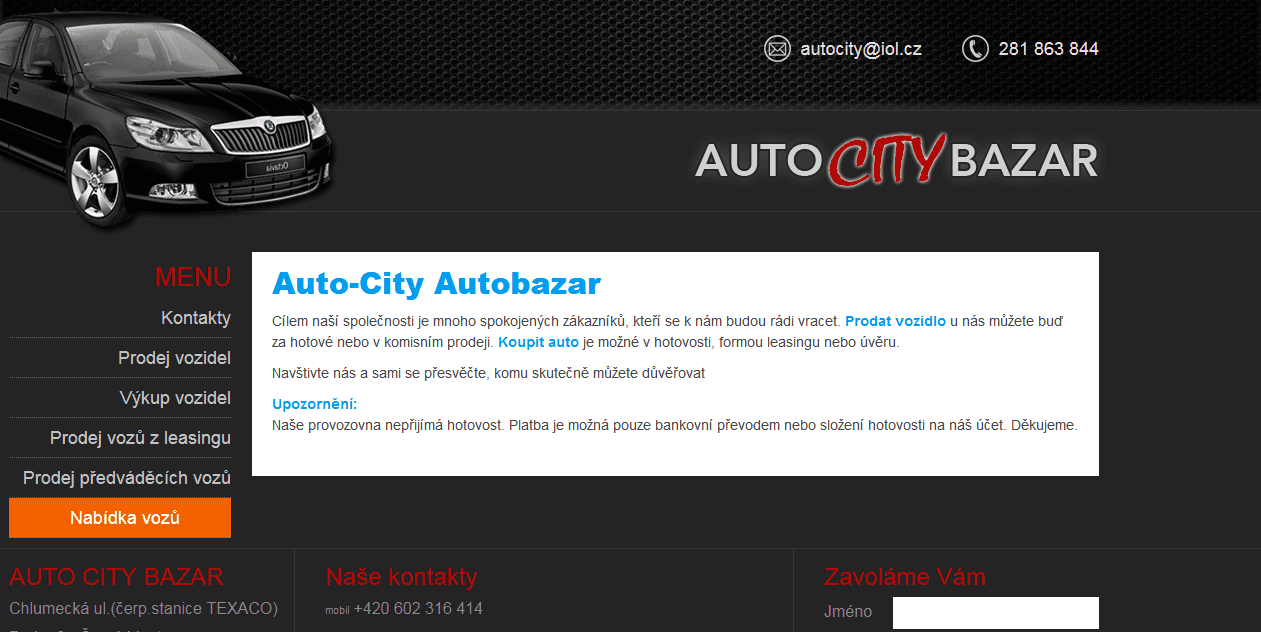
Task: Click the Zavoláme Vám heading
Action: (905, 577)
